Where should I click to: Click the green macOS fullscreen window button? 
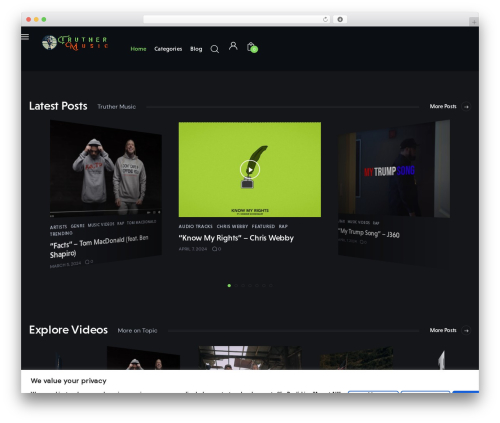coord(44,19)
